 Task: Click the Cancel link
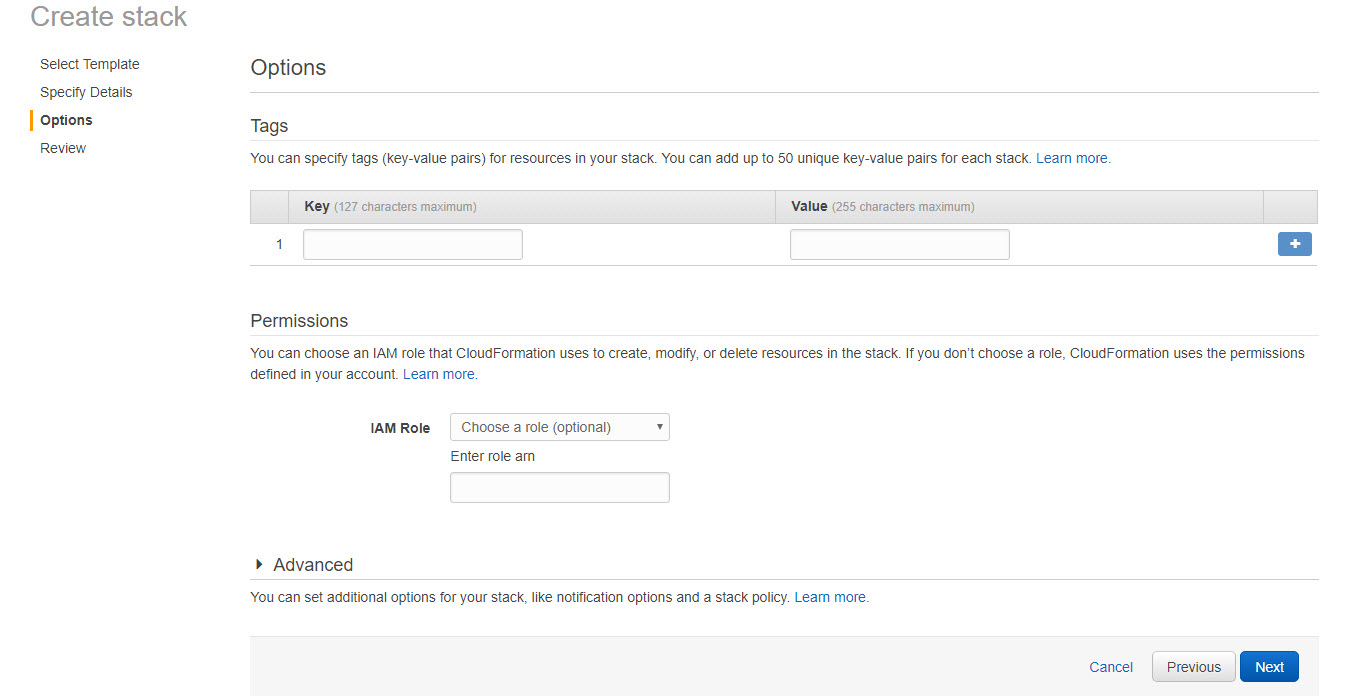(1111, 667)
